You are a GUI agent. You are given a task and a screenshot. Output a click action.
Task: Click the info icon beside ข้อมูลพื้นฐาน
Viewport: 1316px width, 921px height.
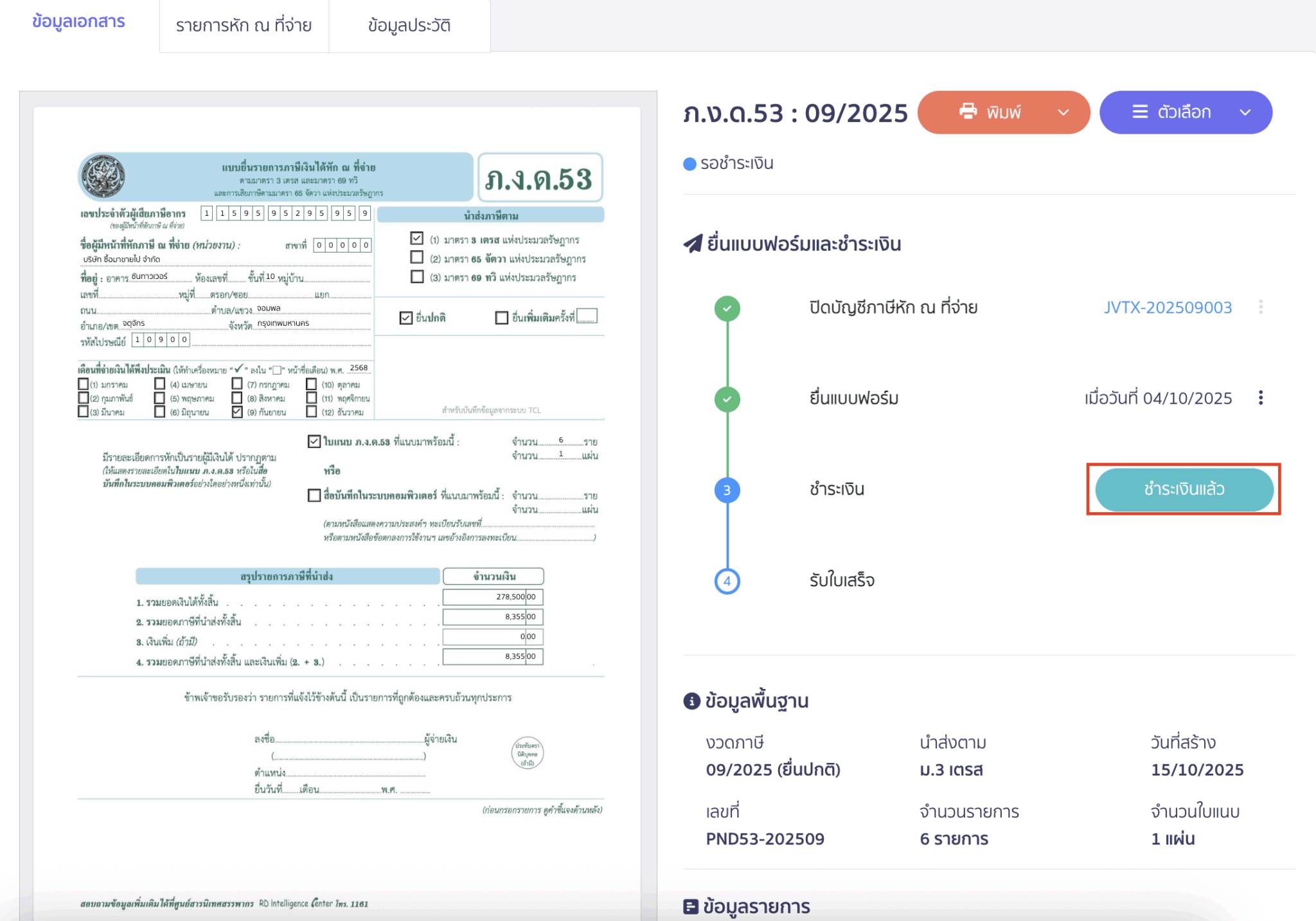[691, 701]
